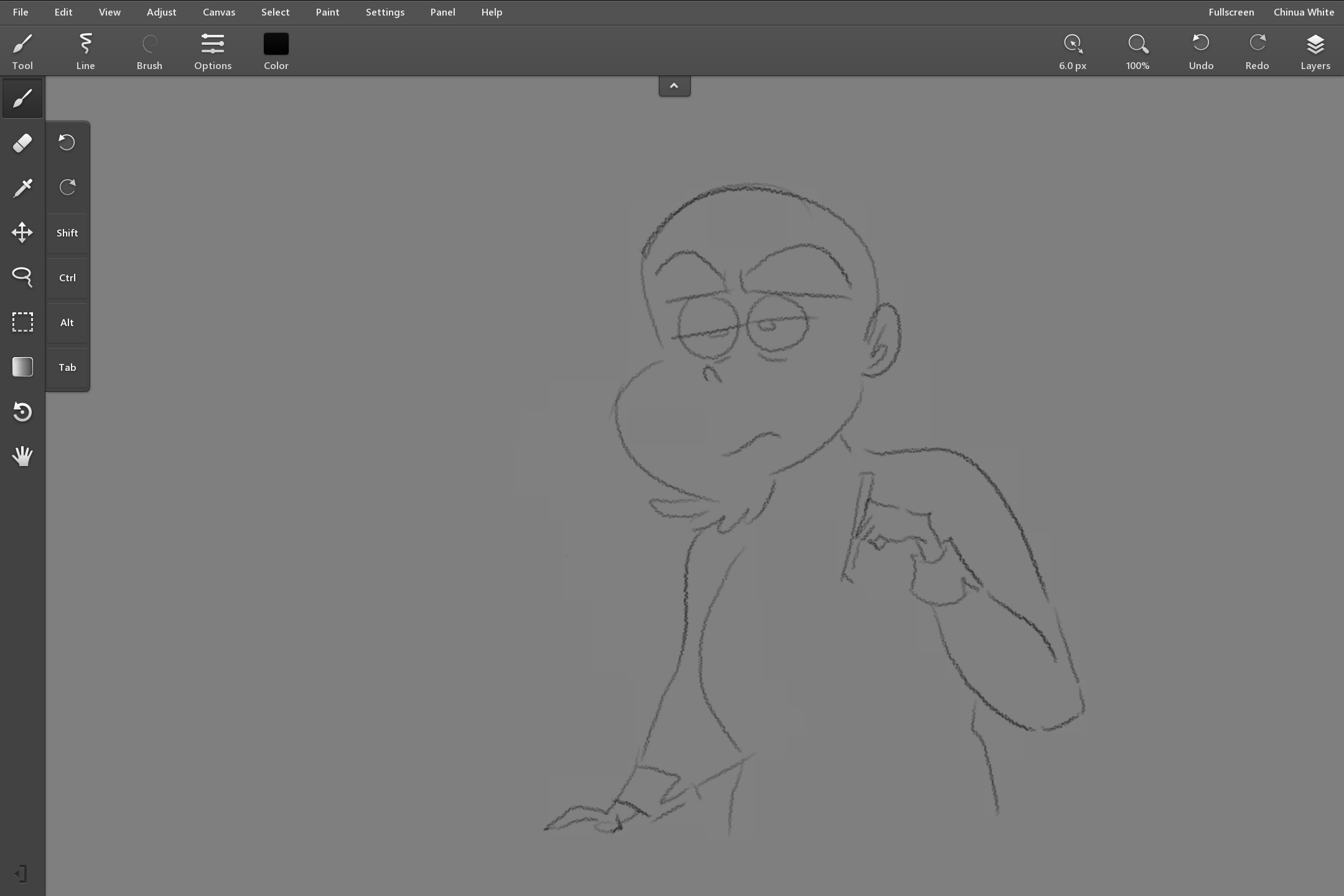Select the Lasso selection tool
Screen dimensions: 1344x896
pos(22,277)
